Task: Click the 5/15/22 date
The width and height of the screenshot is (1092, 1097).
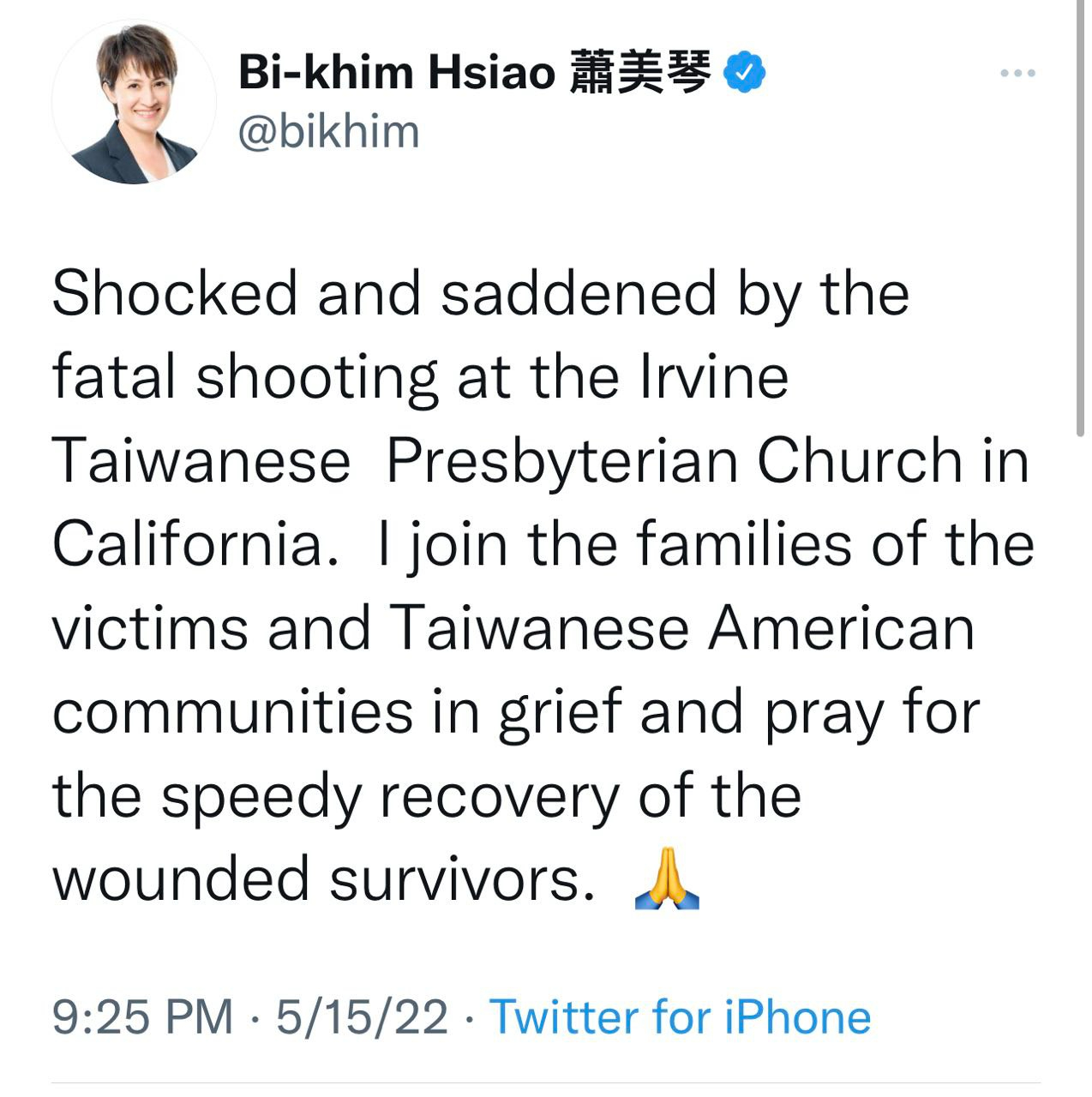Action: (x=362, y=1017)
